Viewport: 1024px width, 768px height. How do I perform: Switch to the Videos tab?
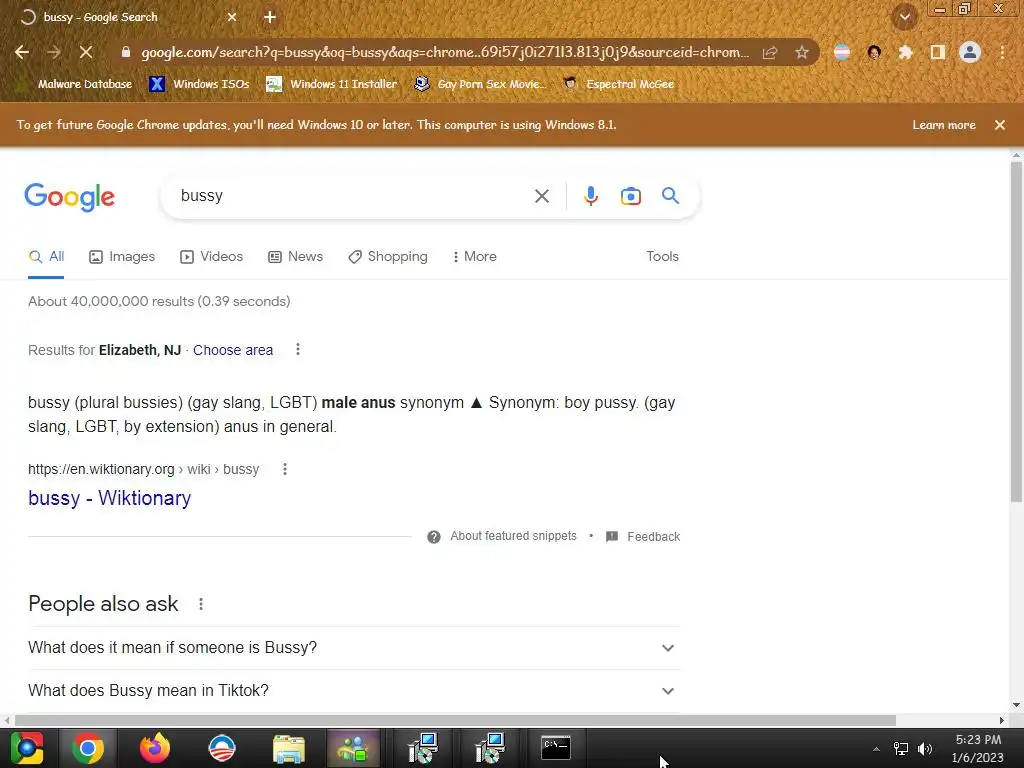212,257
